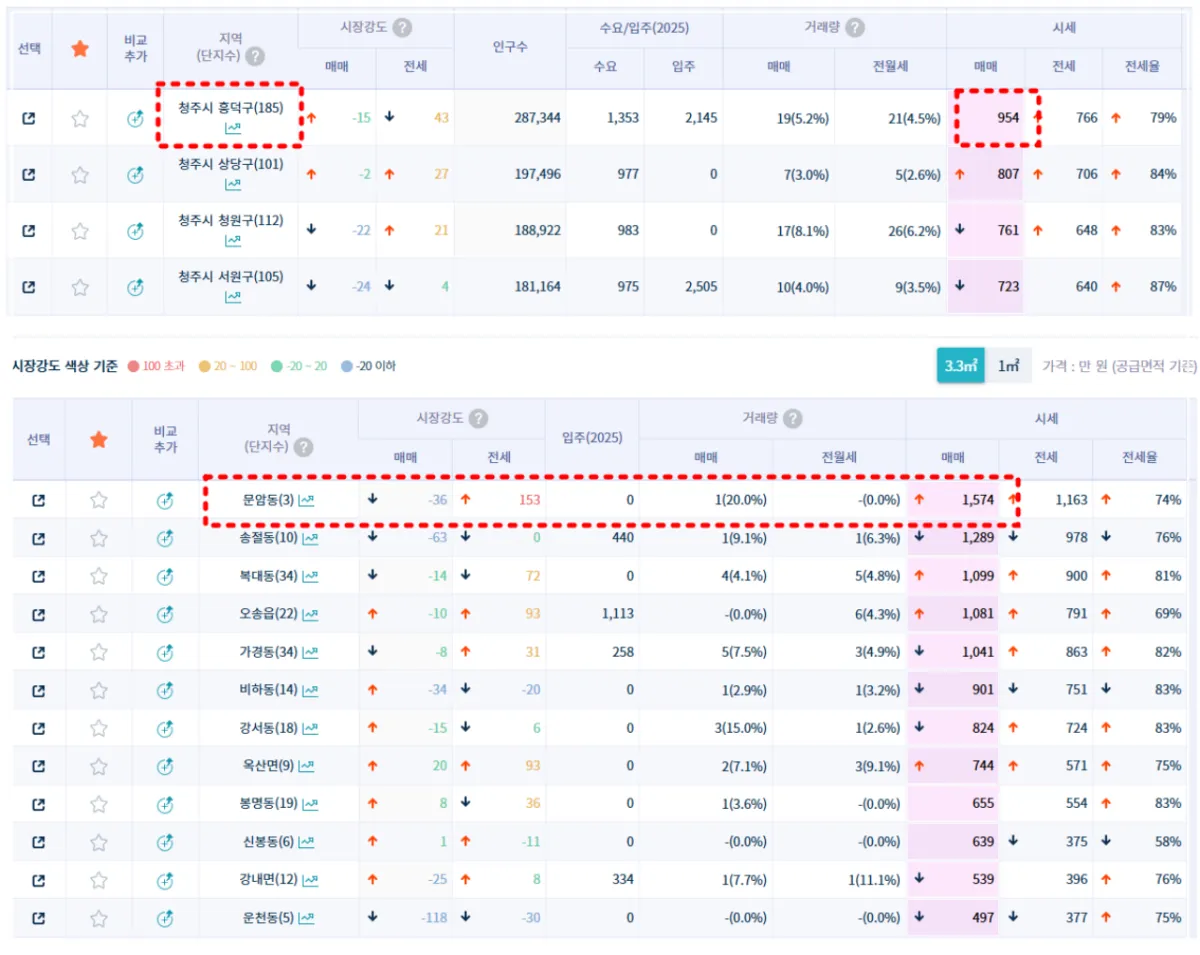Favorite the 문암동 row star
Image resolution: width=1200 pixels, height=955 pixels.
pyautogui.click(x=99, y=500)
